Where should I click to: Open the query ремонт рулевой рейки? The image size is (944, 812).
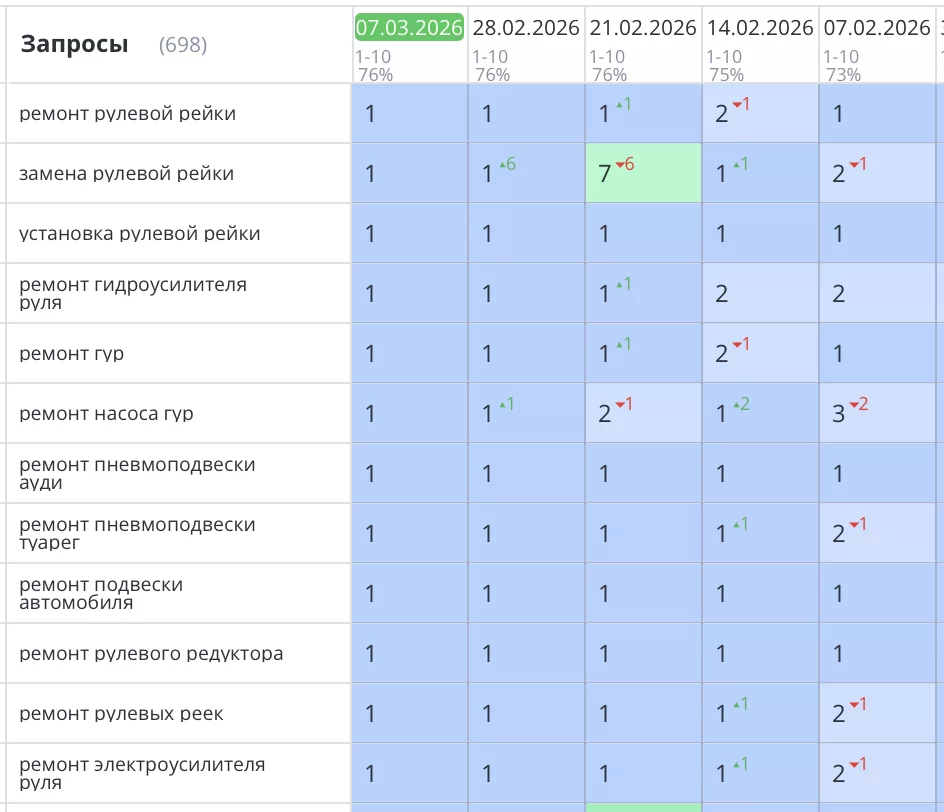(128, 114)
